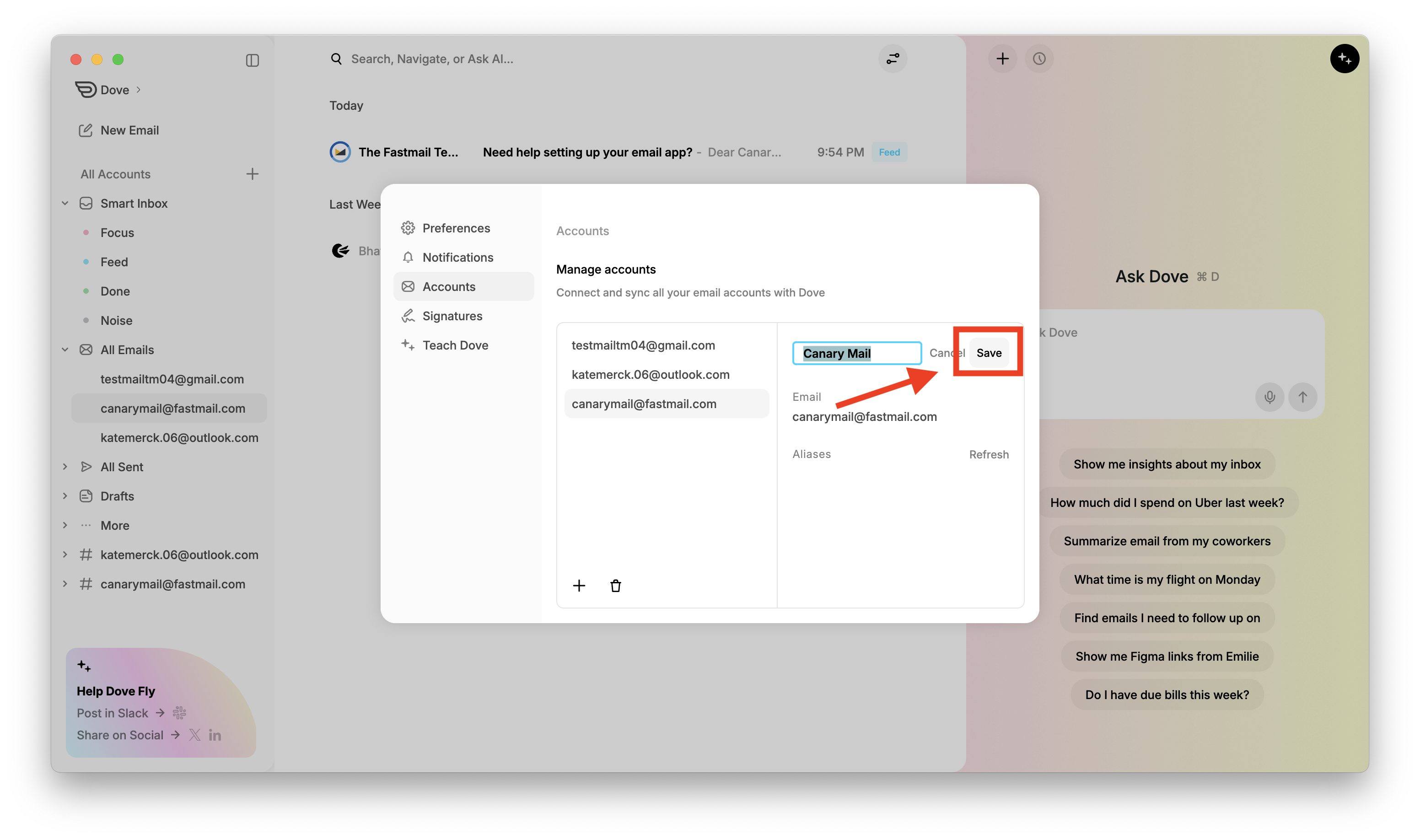Click the send arrow icon in Ask Dove
The image size is (1420, 840).
(x=1302, y=398)
